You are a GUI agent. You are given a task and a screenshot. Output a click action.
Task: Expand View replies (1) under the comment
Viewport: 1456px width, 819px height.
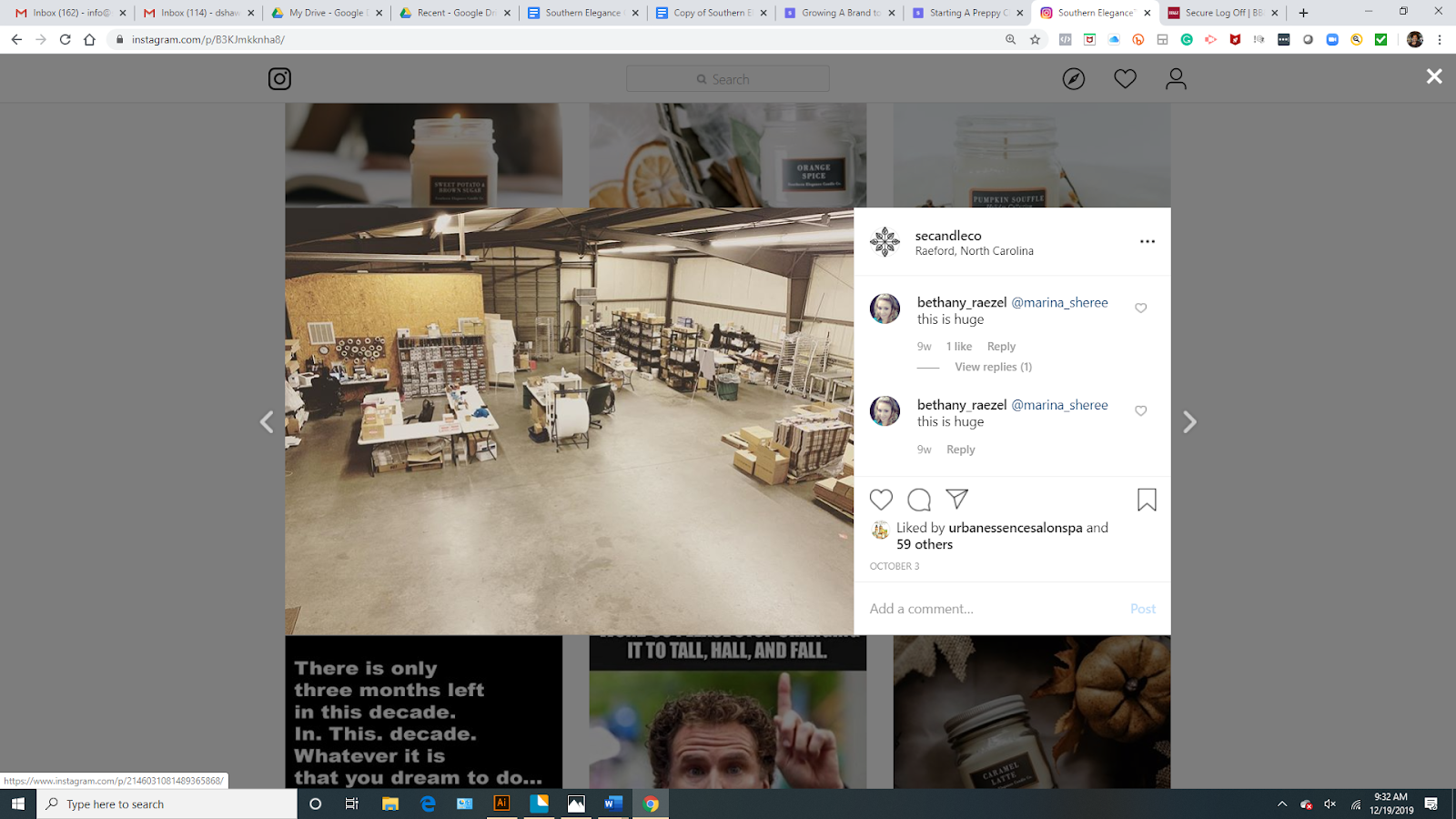(992, 367)
